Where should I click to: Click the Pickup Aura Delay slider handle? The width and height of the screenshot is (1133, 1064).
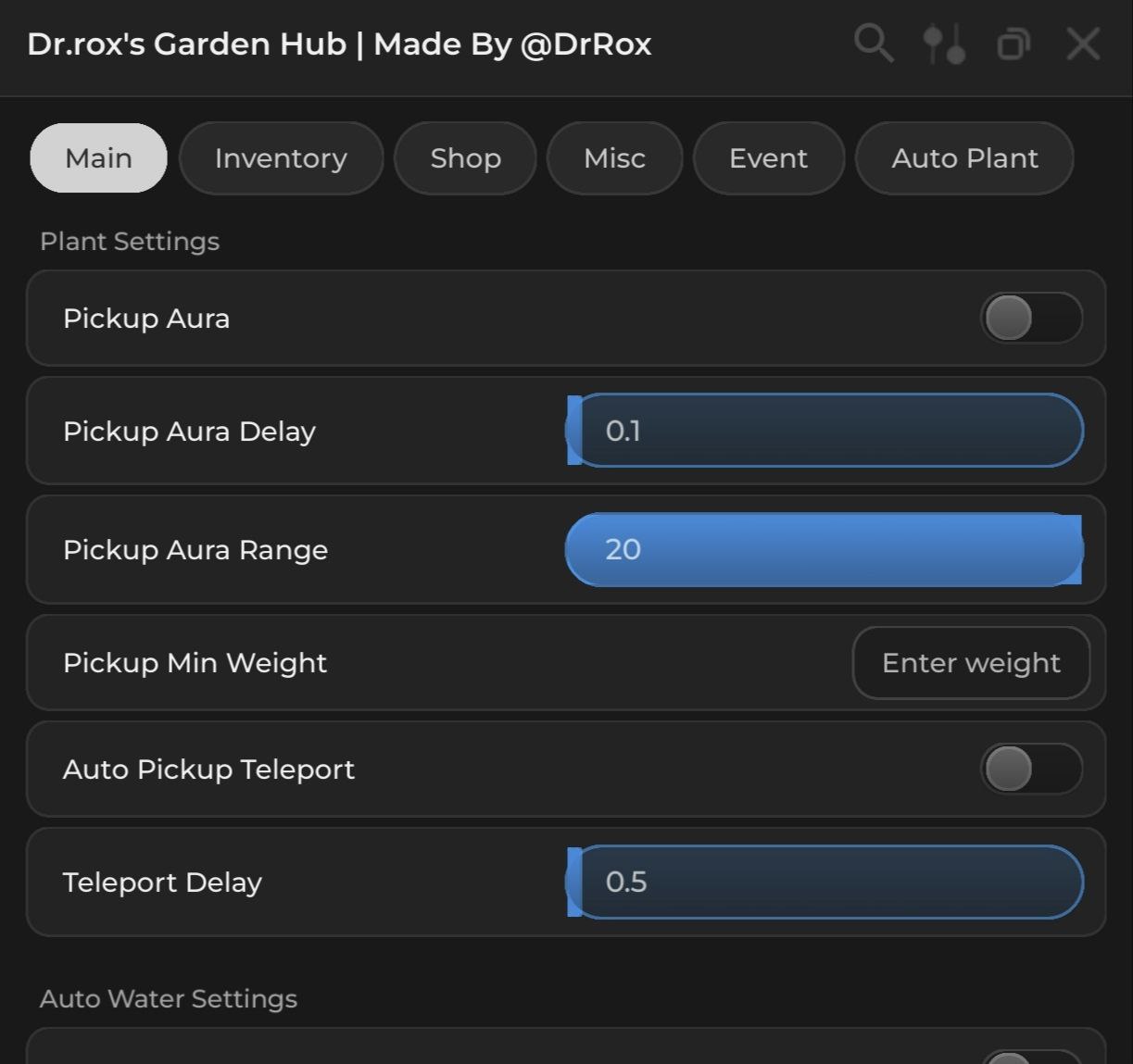(574, 431)
